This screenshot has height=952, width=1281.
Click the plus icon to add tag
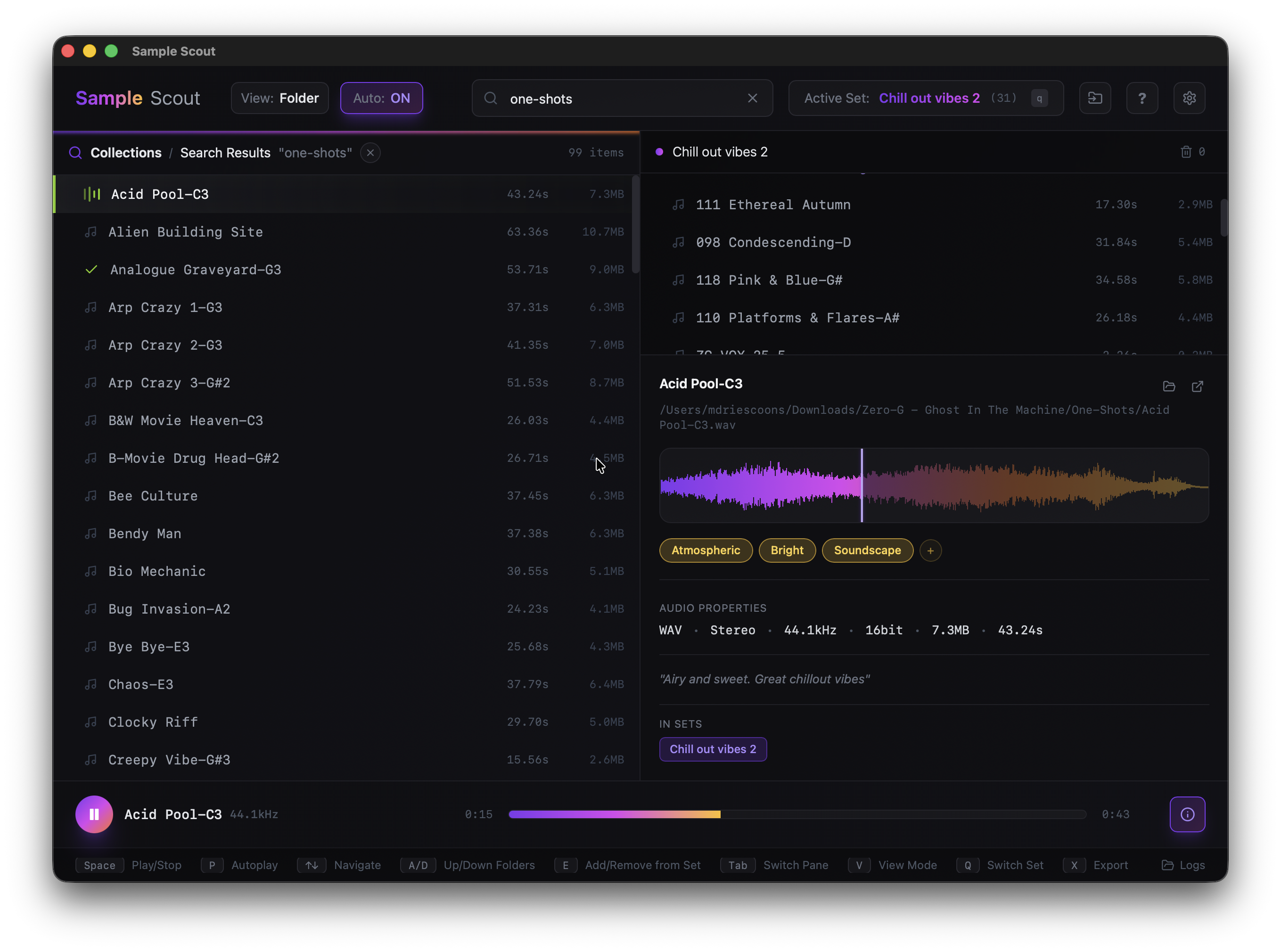click(930, 550)
